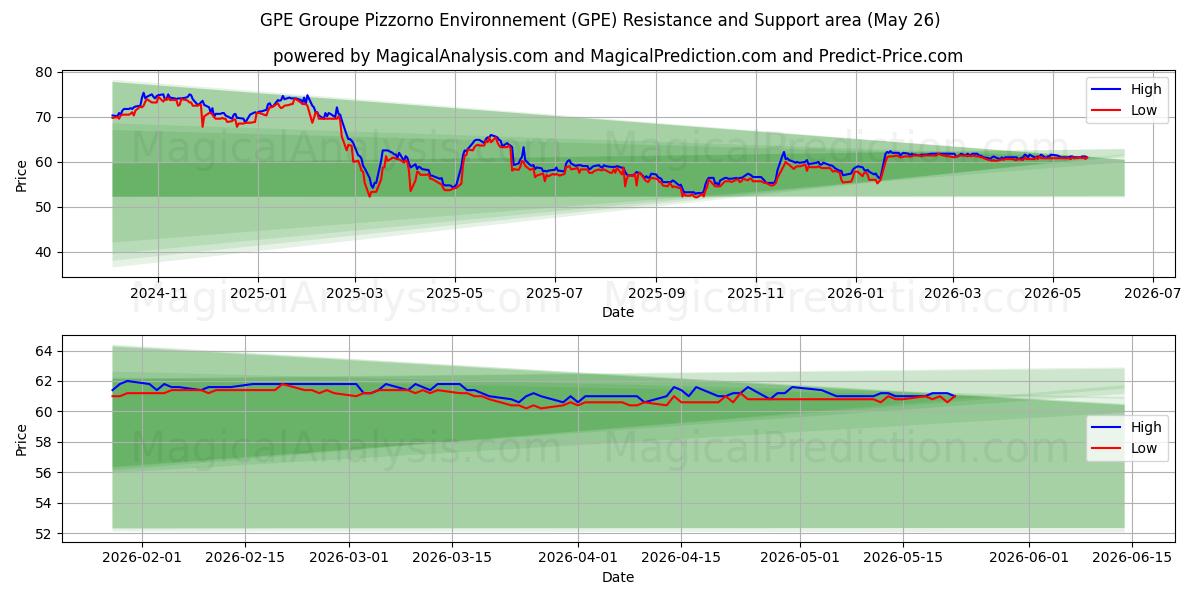Click the '2025-07' x-axis tick label
1200x600 pixels.
[555, 294]
